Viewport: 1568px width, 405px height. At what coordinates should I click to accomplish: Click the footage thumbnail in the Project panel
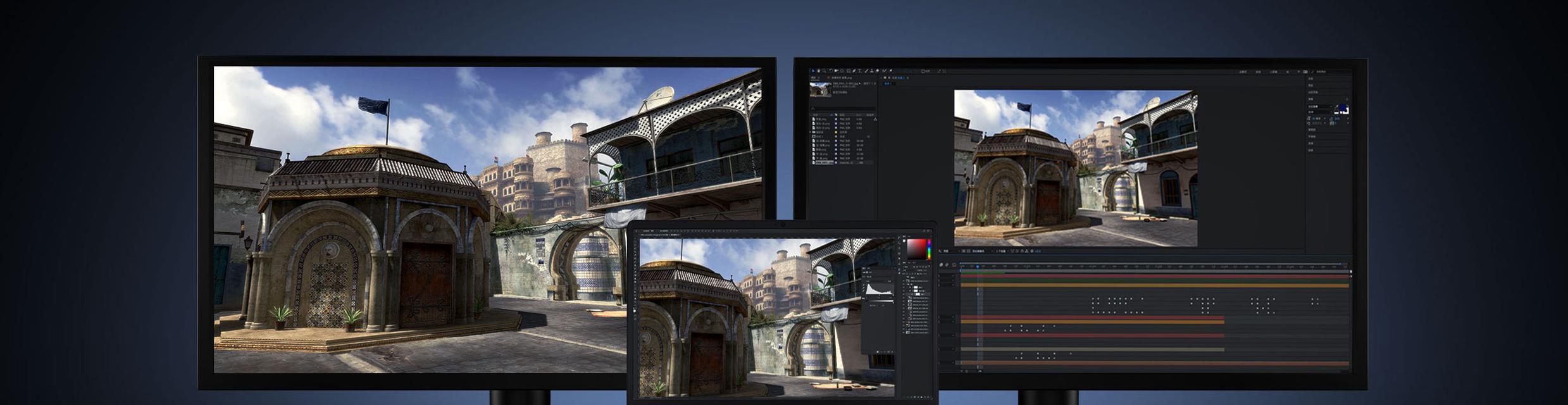pos(821,89)
